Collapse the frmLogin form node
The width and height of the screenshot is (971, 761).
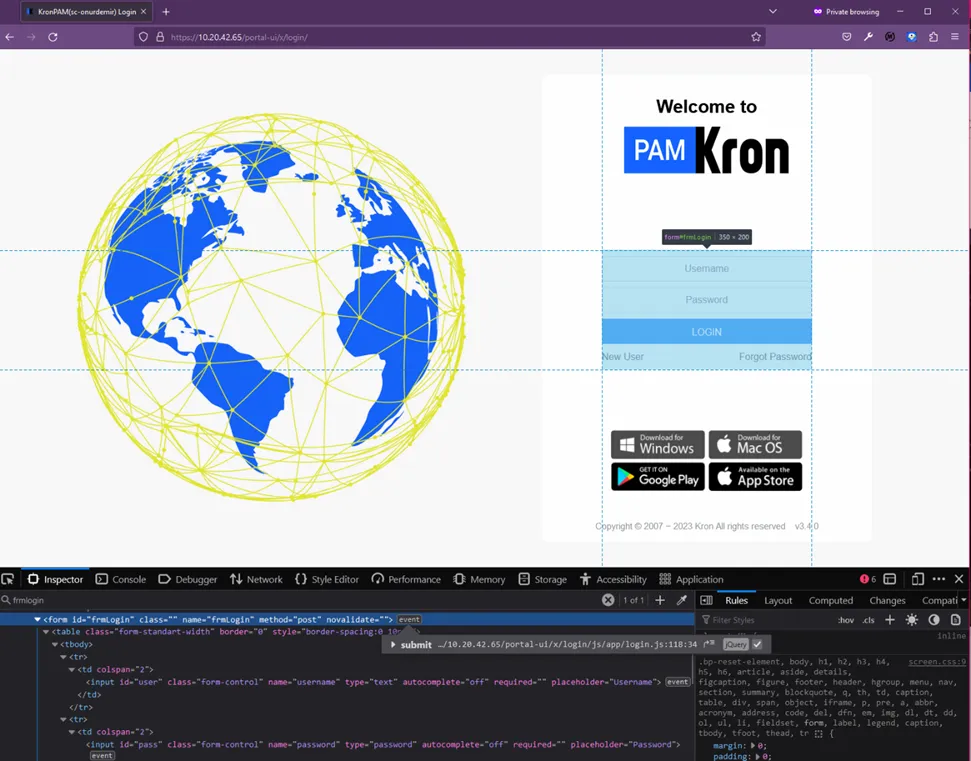pos(38,619)
